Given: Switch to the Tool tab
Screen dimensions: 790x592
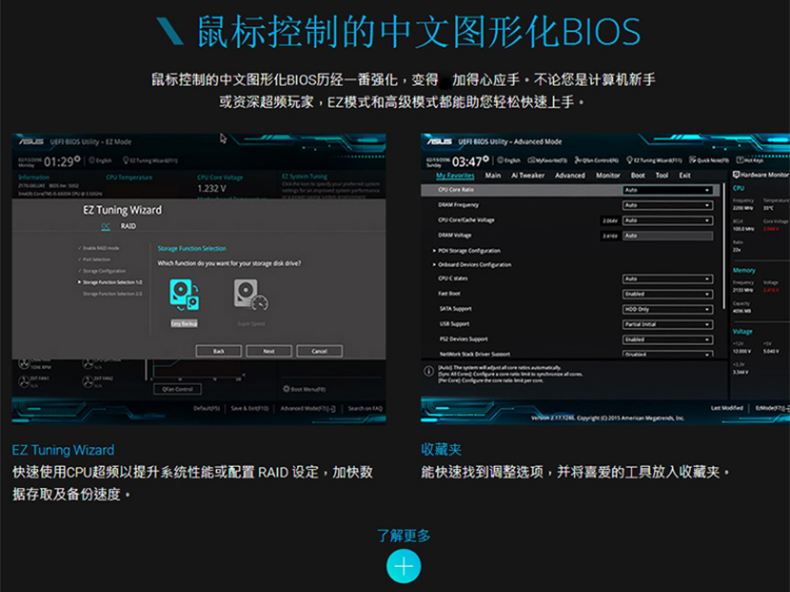Looking at the screenshot, I should click(x=662, y=175).
